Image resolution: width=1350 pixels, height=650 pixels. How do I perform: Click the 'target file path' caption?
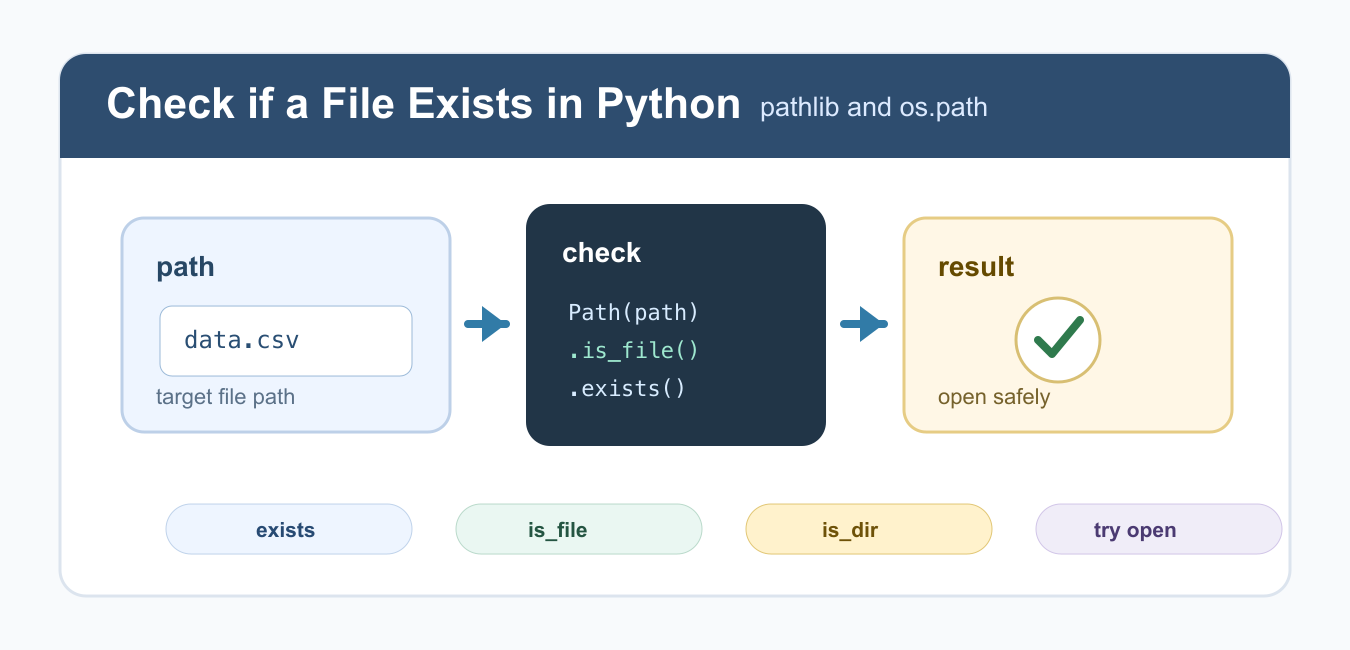coord(226,397)
